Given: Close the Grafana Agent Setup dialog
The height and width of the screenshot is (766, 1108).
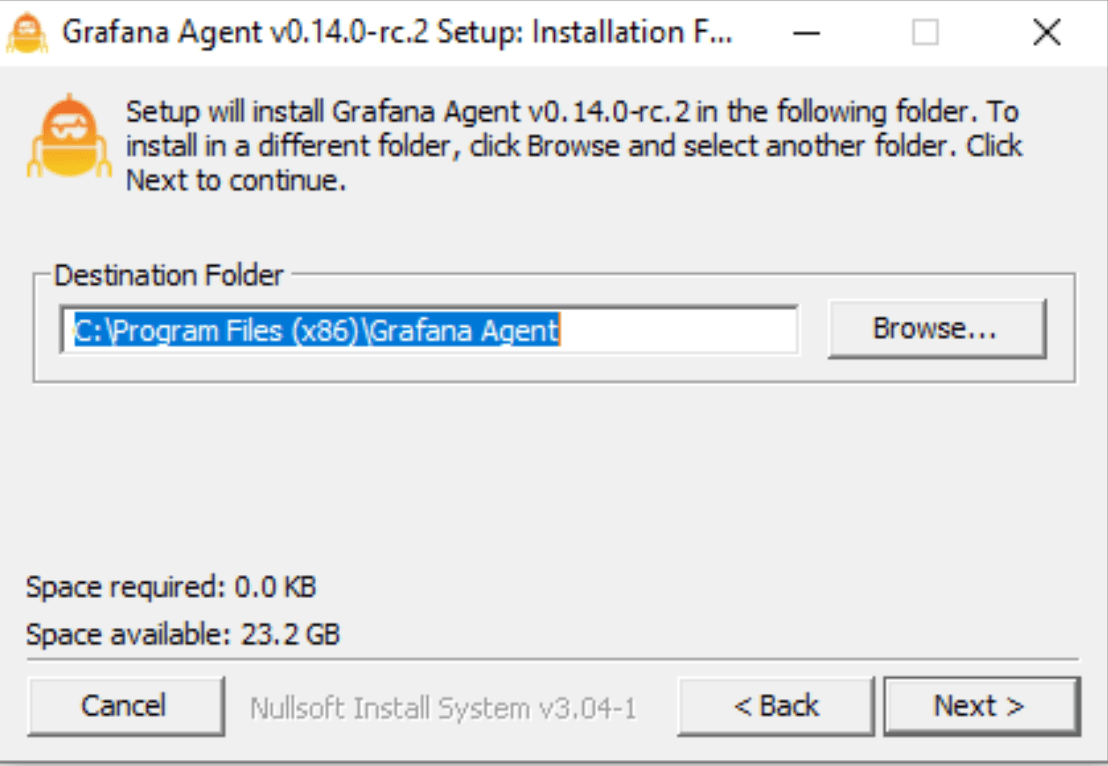Looking at the screenshot, I should [x=1046, y=33].
